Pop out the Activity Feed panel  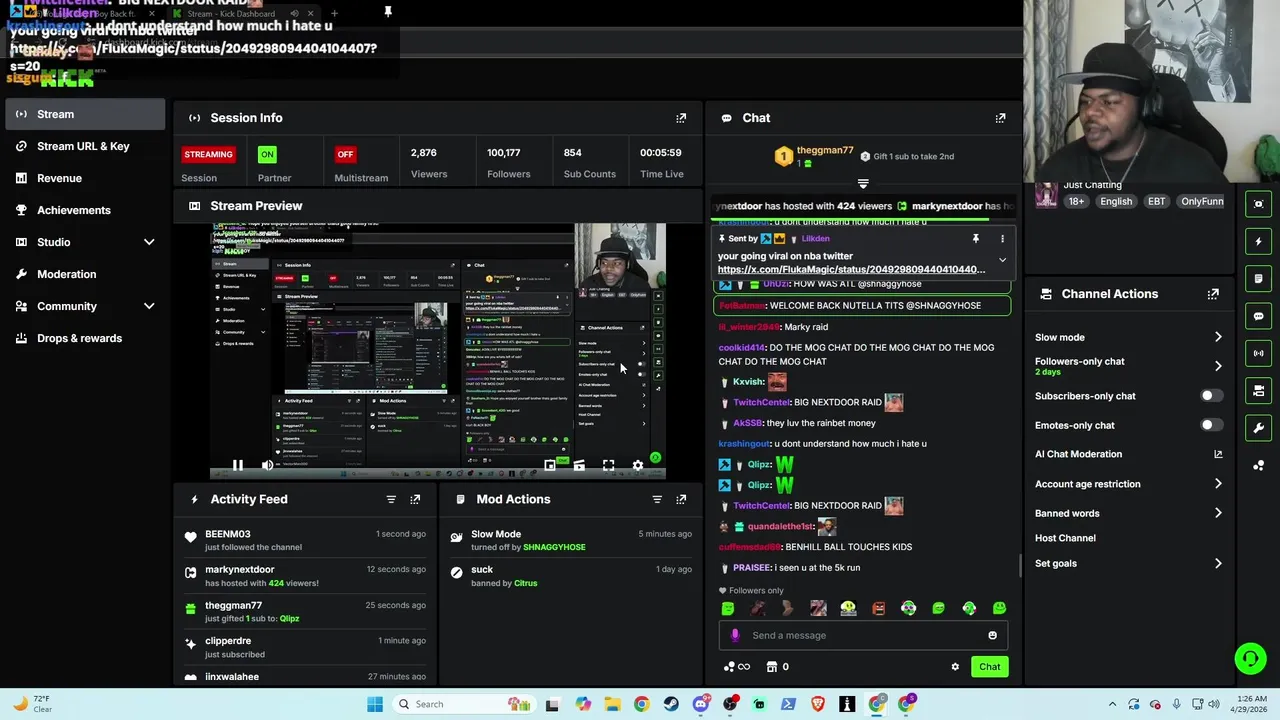[415, 499]
